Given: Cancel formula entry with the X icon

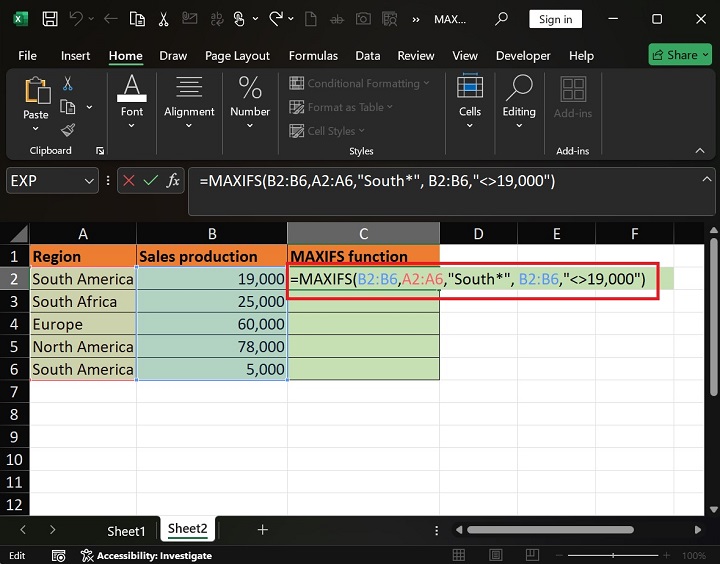Looking at the screenshot, I should click(x=128, y=181).
